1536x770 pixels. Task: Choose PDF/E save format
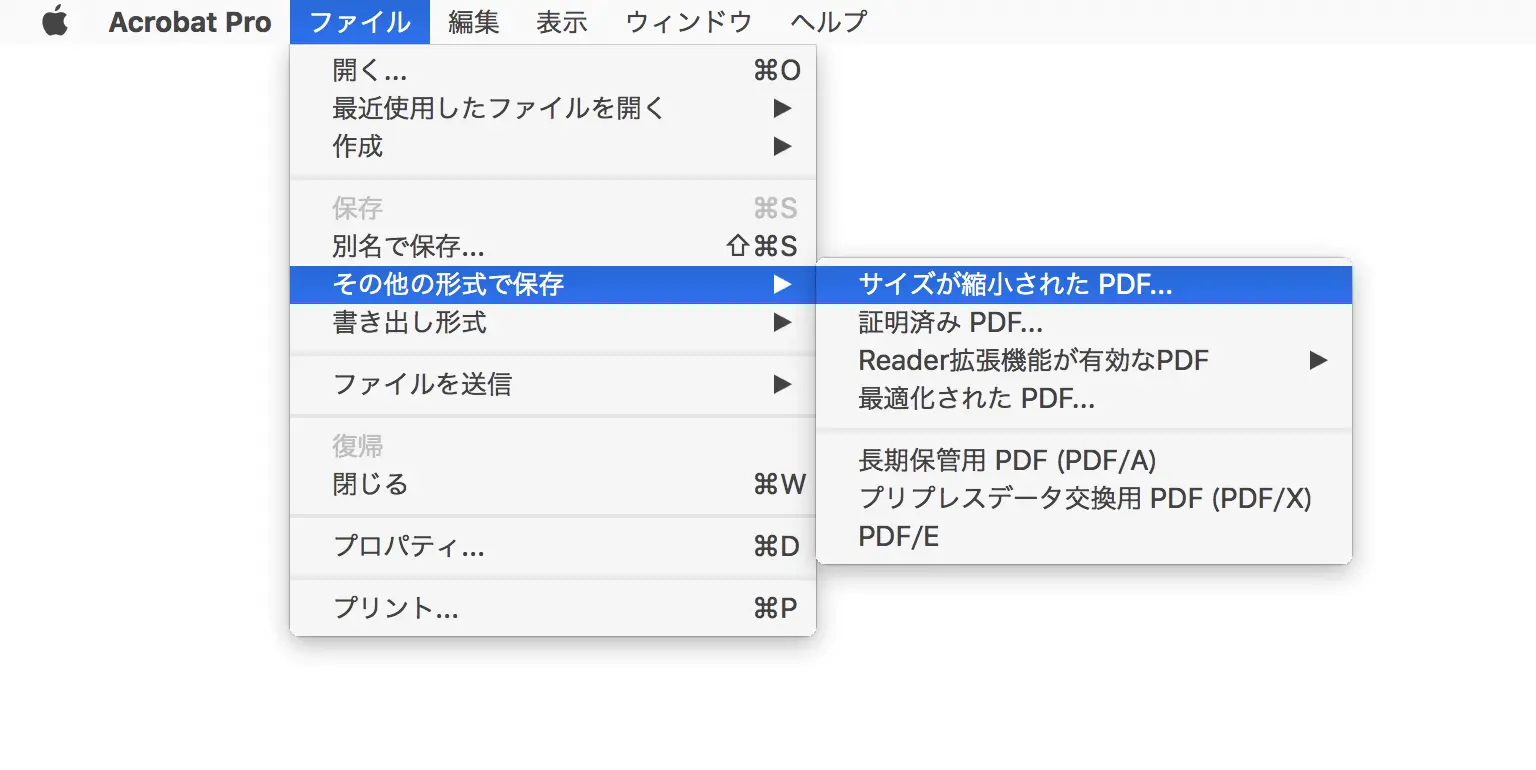click(x=1084, y=537)
